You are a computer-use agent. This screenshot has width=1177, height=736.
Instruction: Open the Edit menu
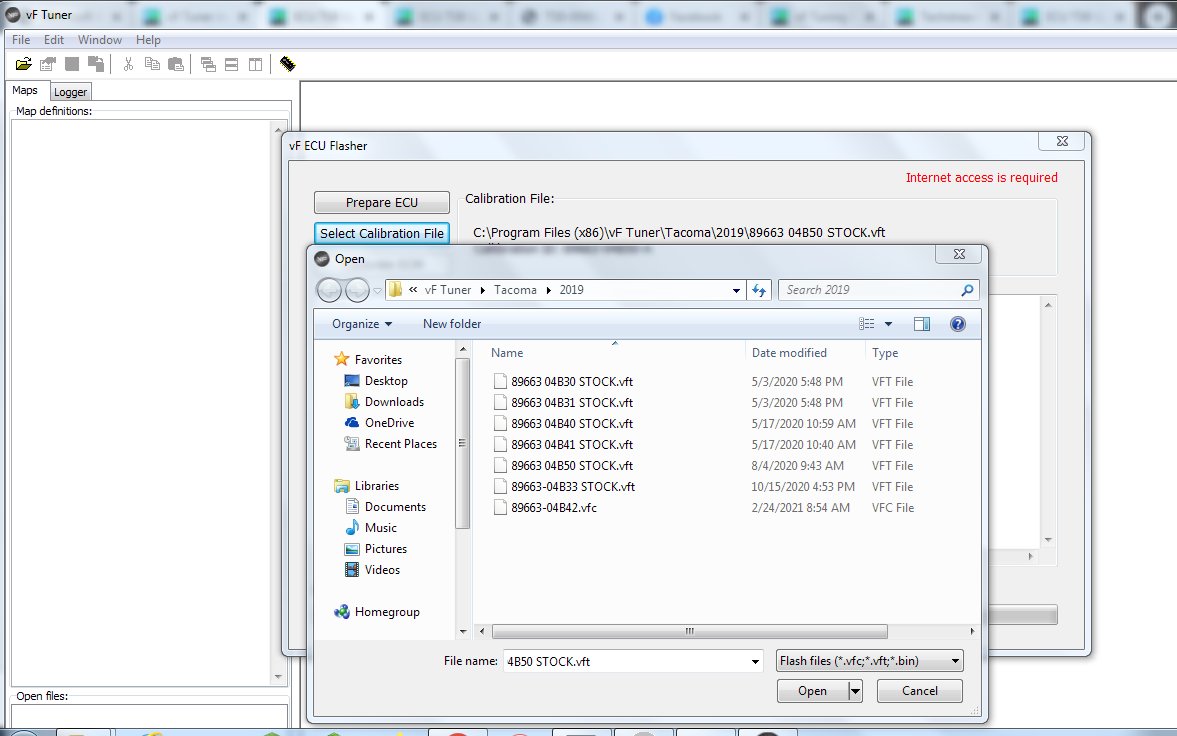point(53,40)
